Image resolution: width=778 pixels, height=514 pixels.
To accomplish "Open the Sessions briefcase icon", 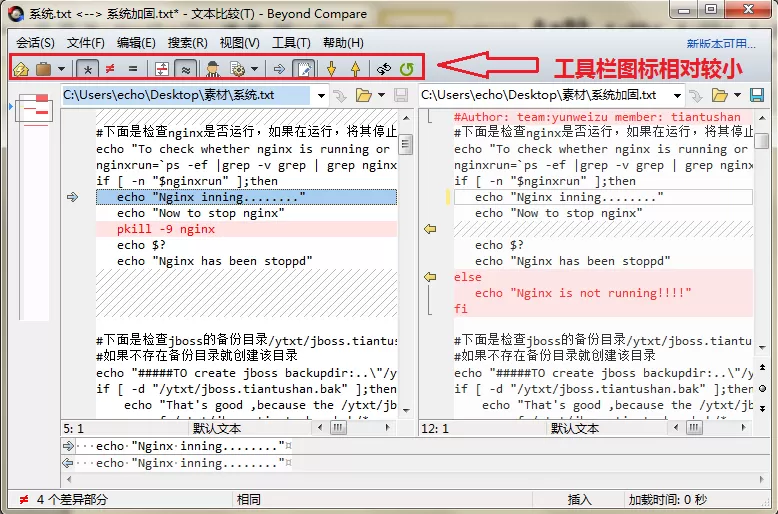I will 43,69.
